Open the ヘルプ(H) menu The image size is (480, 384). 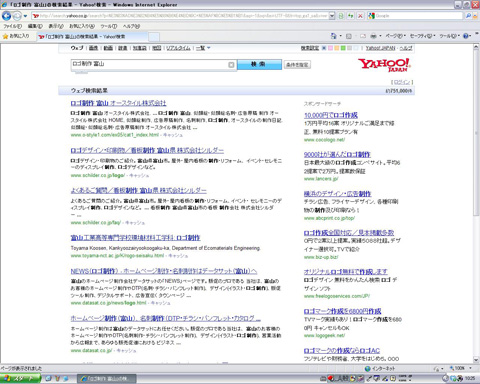(x=131, y=26)
